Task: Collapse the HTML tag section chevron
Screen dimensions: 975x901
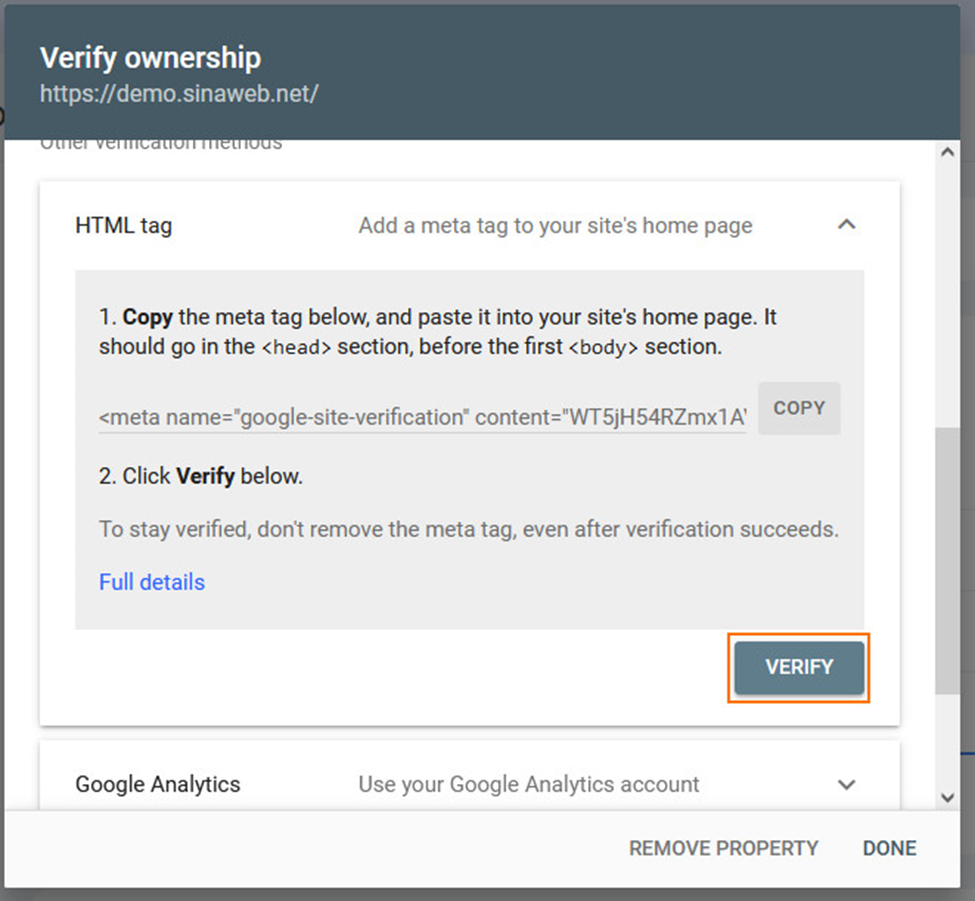Action: pos(846,225)
